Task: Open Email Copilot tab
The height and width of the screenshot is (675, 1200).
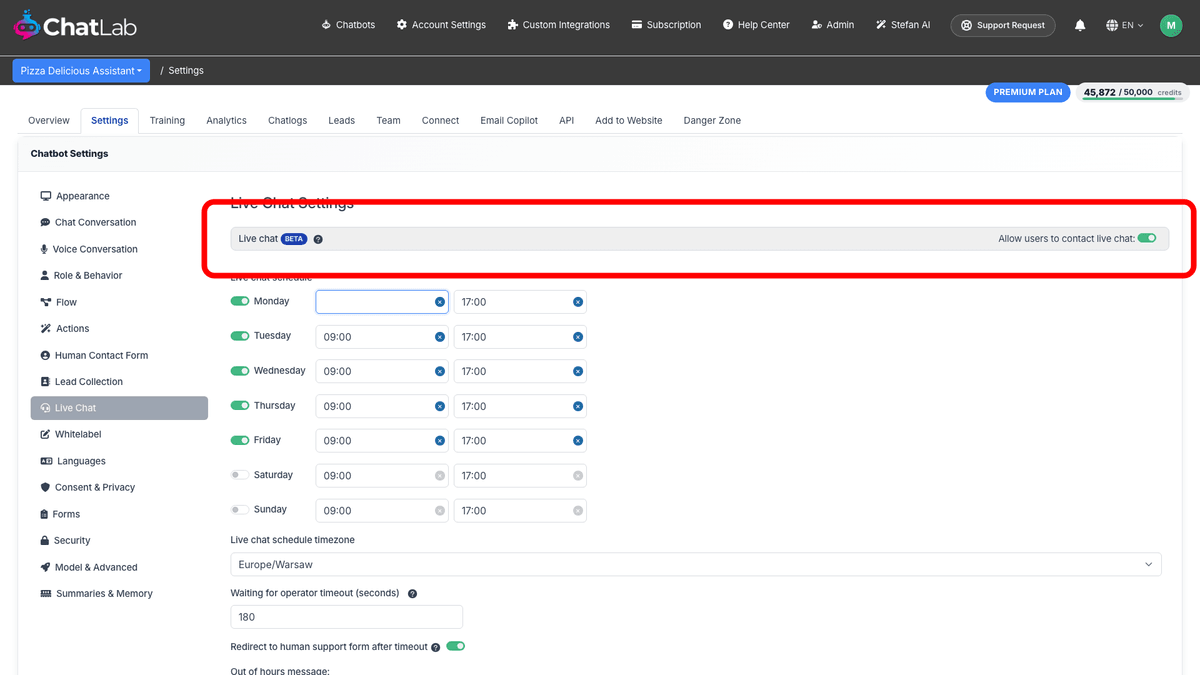Action: [509, 120]
